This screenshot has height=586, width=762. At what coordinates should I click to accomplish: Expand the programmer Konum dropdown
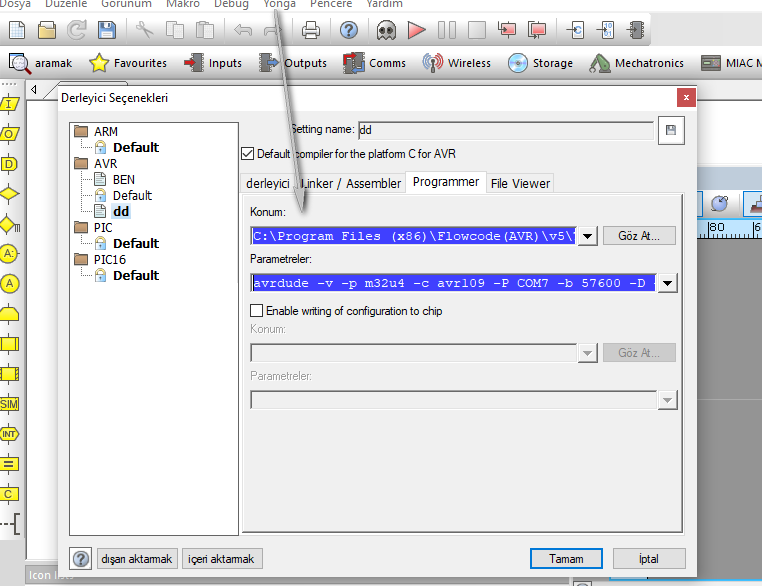click(588, 236)
